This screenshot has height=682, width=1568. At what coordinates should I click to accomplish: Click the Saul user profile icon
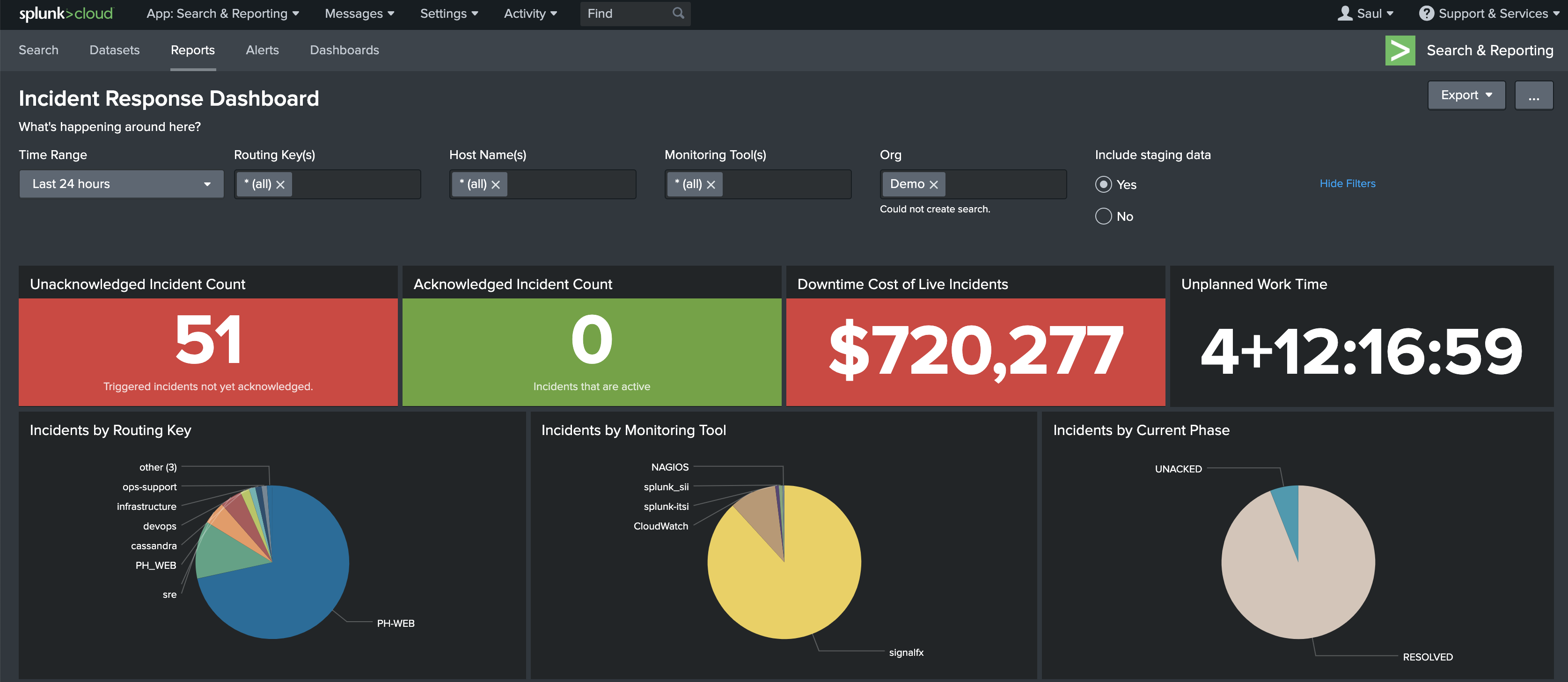pyautogui.click(x=1345, y=14)
